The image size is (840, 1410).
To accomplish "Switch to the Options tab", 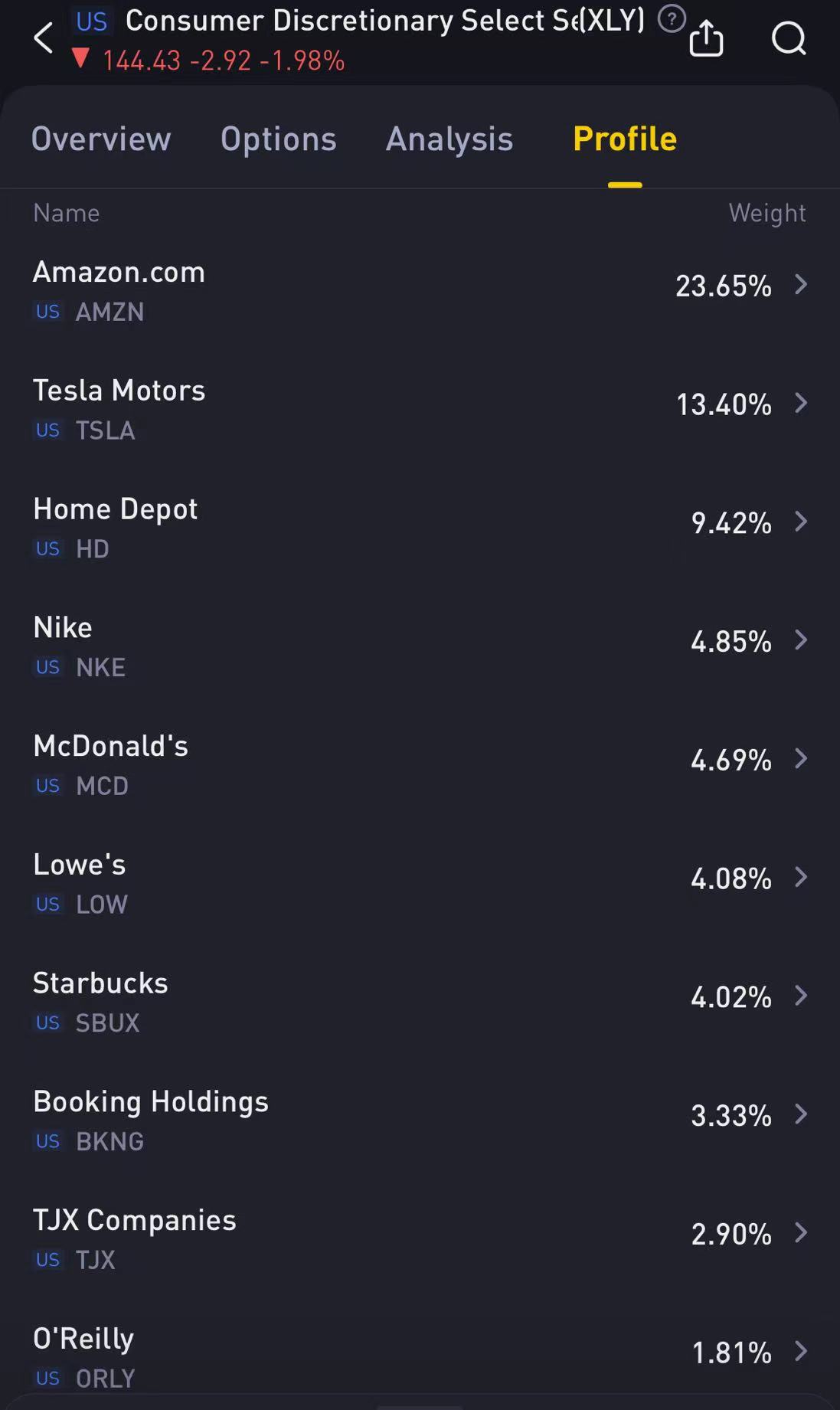I will [279, 139].
